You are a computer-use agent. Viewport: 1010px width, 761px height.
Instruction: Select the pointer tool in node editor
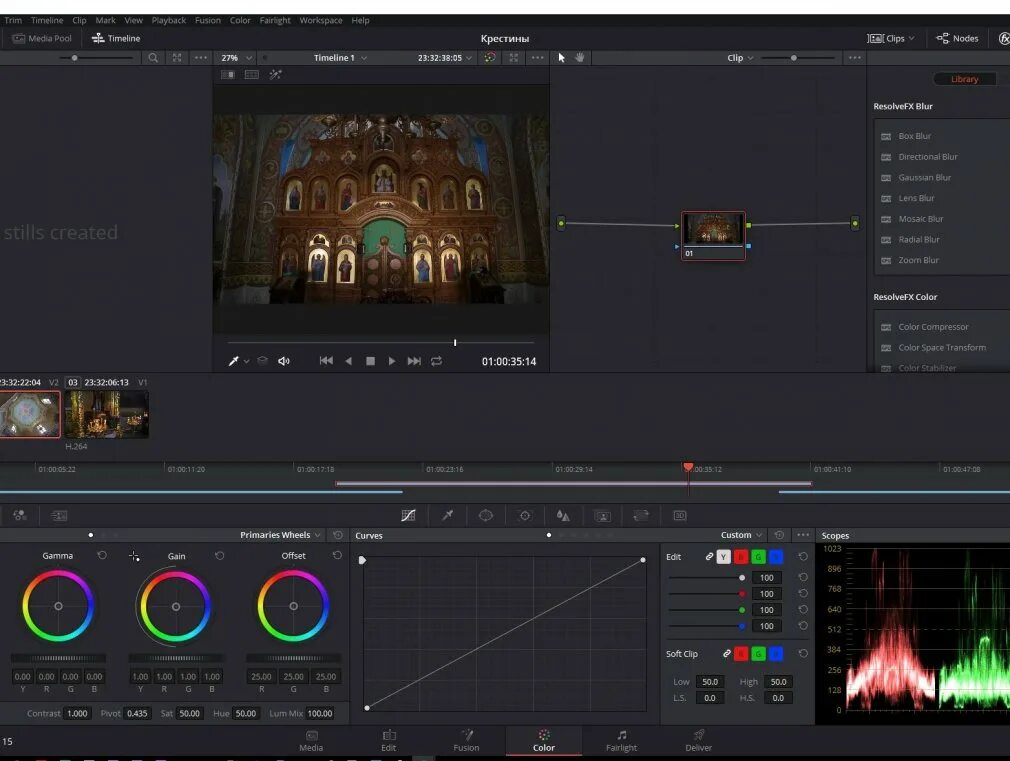coord(561,57)
